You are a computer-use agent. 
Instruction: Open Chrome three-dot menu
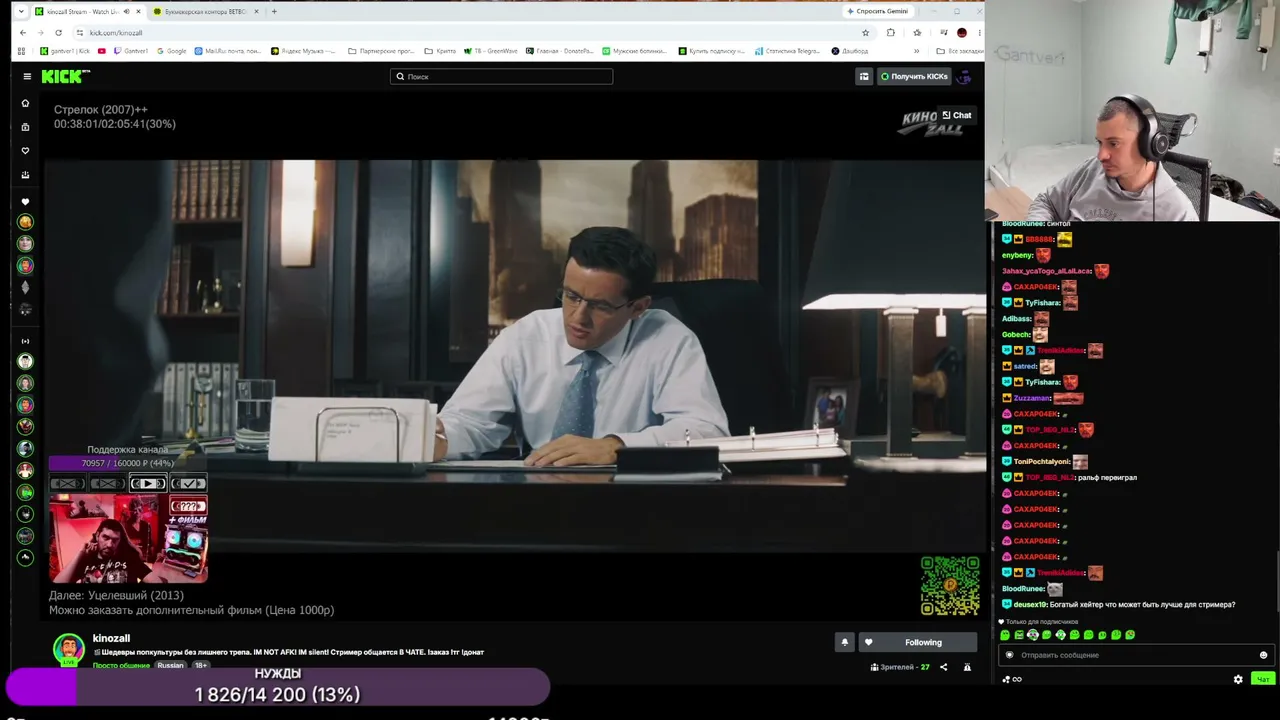pos(978,33)
